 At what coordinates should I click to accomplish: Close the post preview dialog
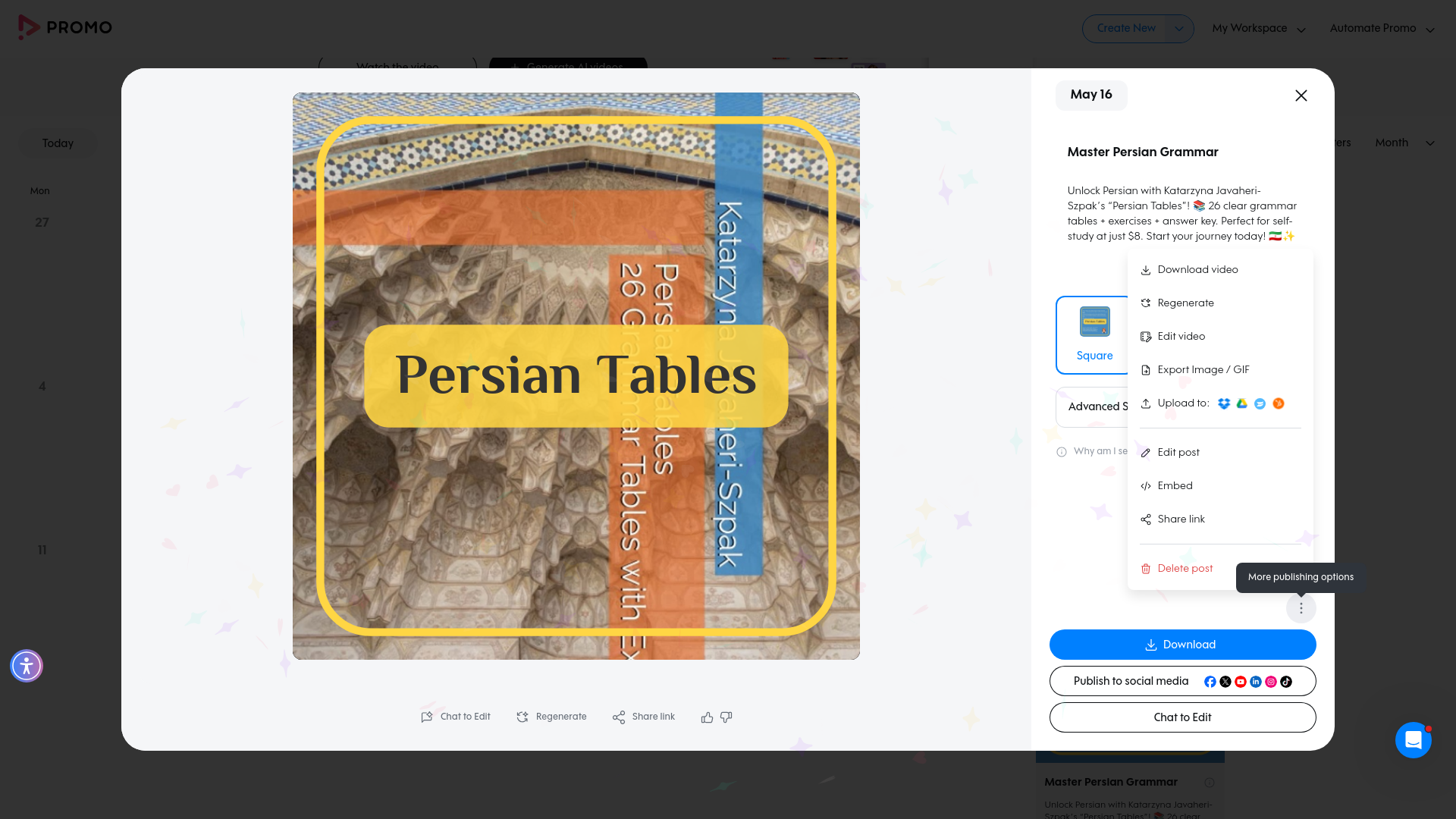pos(1301,96)
